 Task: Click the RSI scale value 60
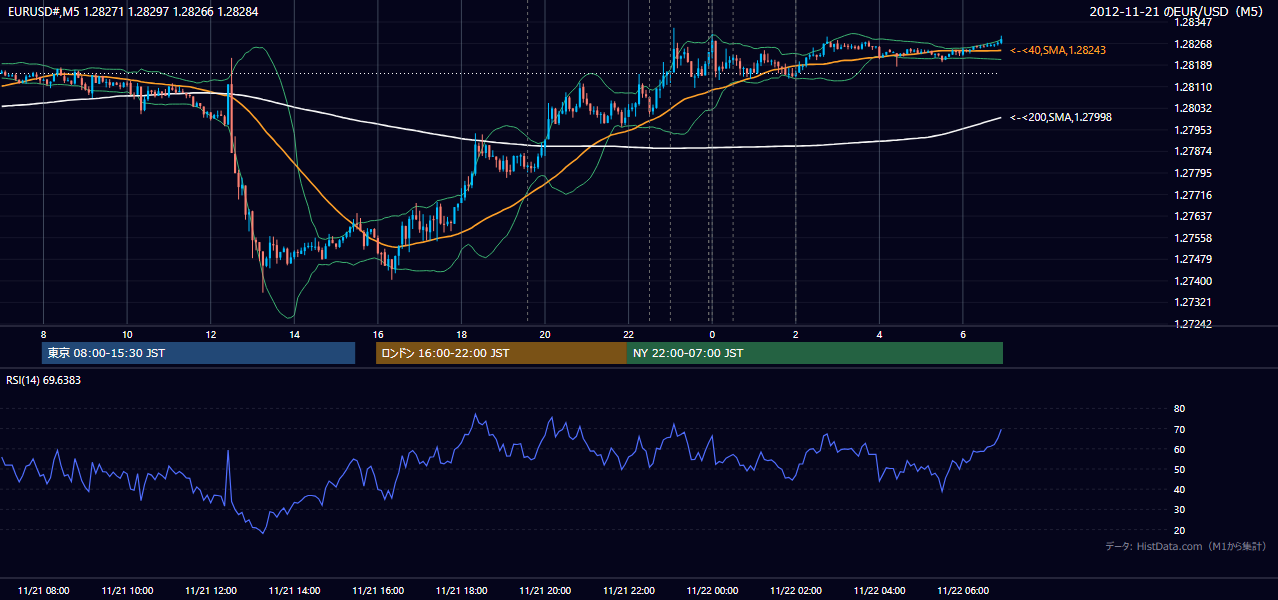[x=1179, y=449]
